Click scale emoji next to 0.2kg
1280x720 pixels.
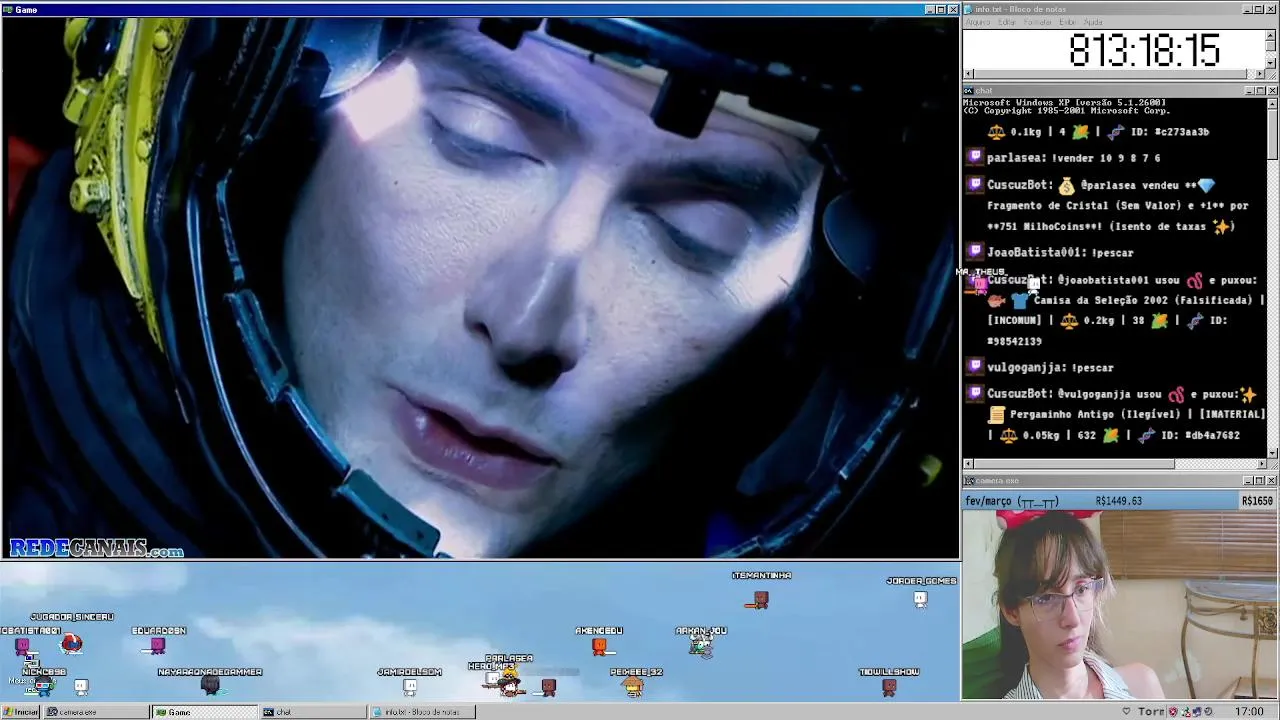(1069, 321)
